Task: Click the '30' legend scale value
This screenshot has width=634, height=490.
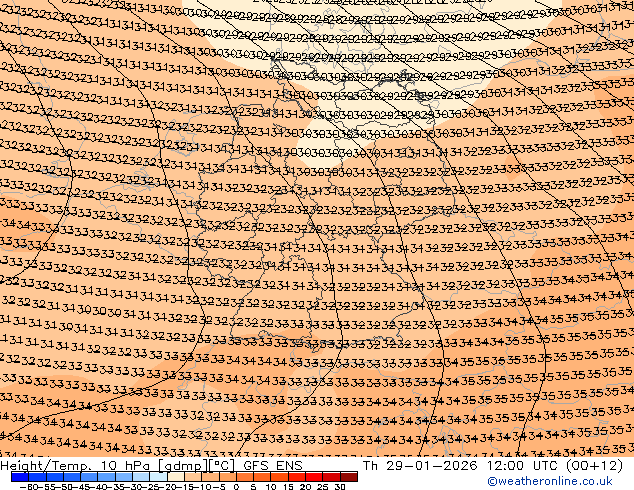Action: pyautogui.click(x=340, y=487)
